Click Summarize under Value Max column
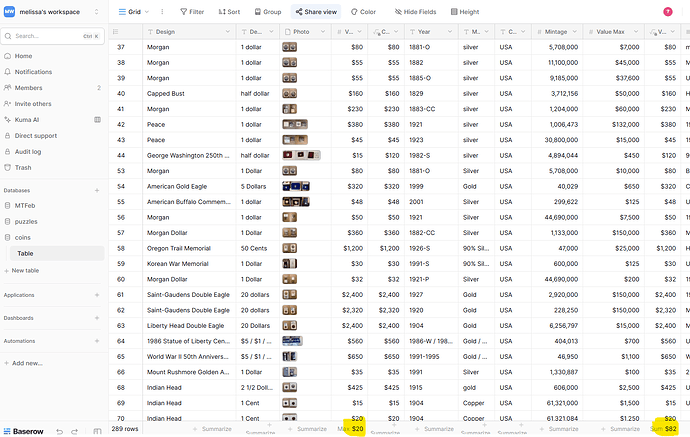The image size is (690, 437). pos(621,429)
